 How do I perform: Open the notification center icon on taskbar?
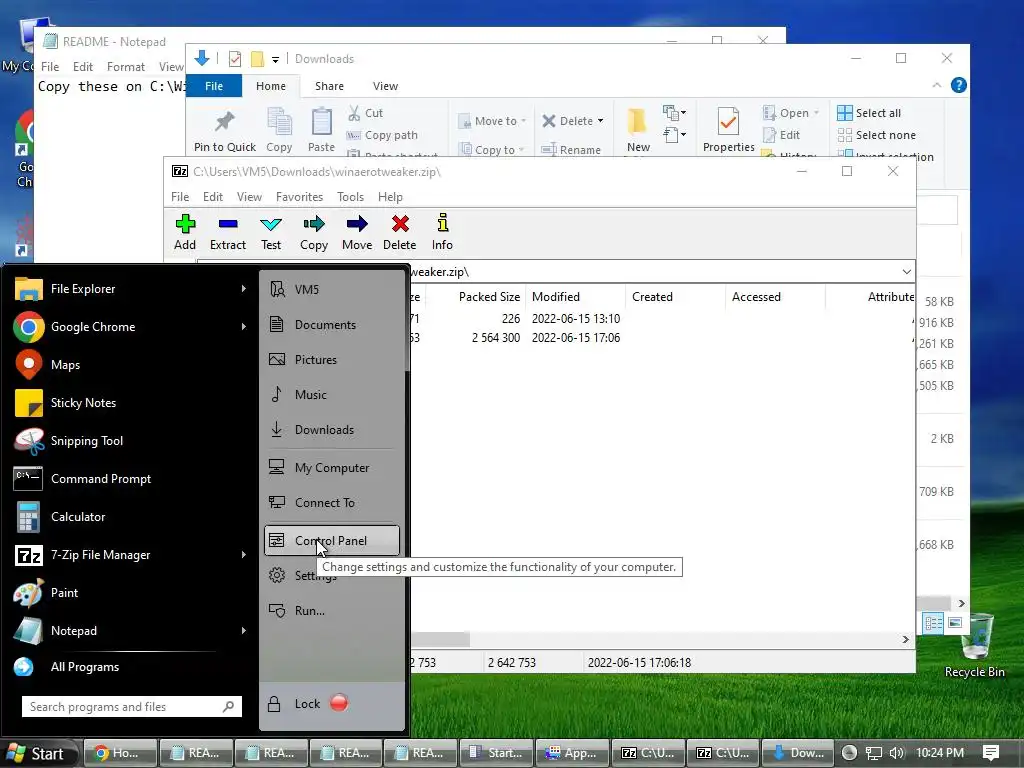click(991, 753)
